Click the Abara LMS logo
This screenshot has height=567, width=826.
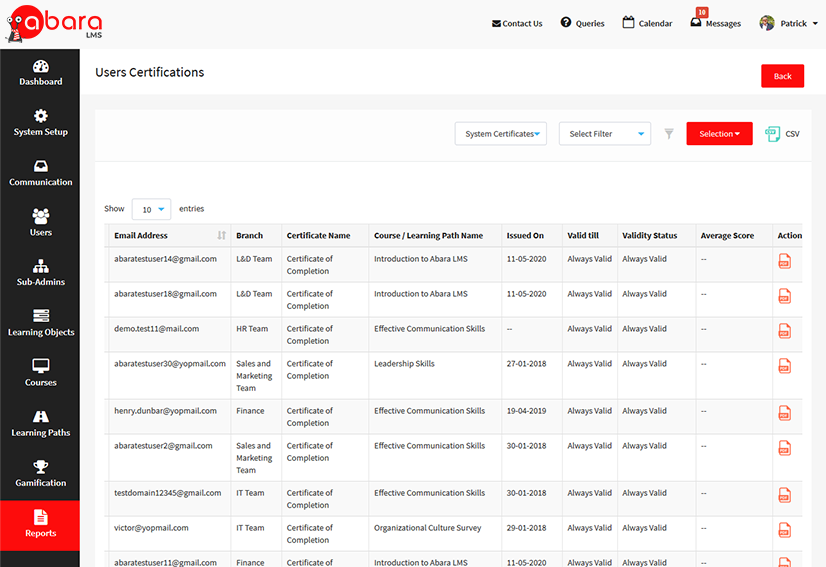54,24
